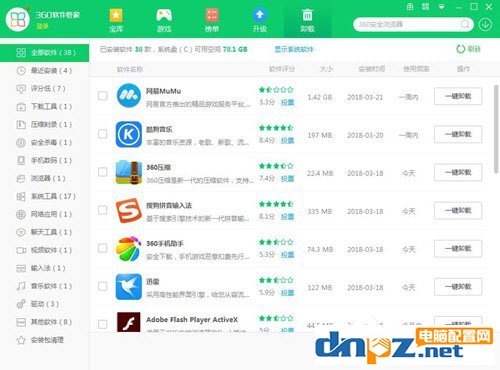Click the 酷狗音乐 K icon

pyautogui.click(x=129, y=134)
